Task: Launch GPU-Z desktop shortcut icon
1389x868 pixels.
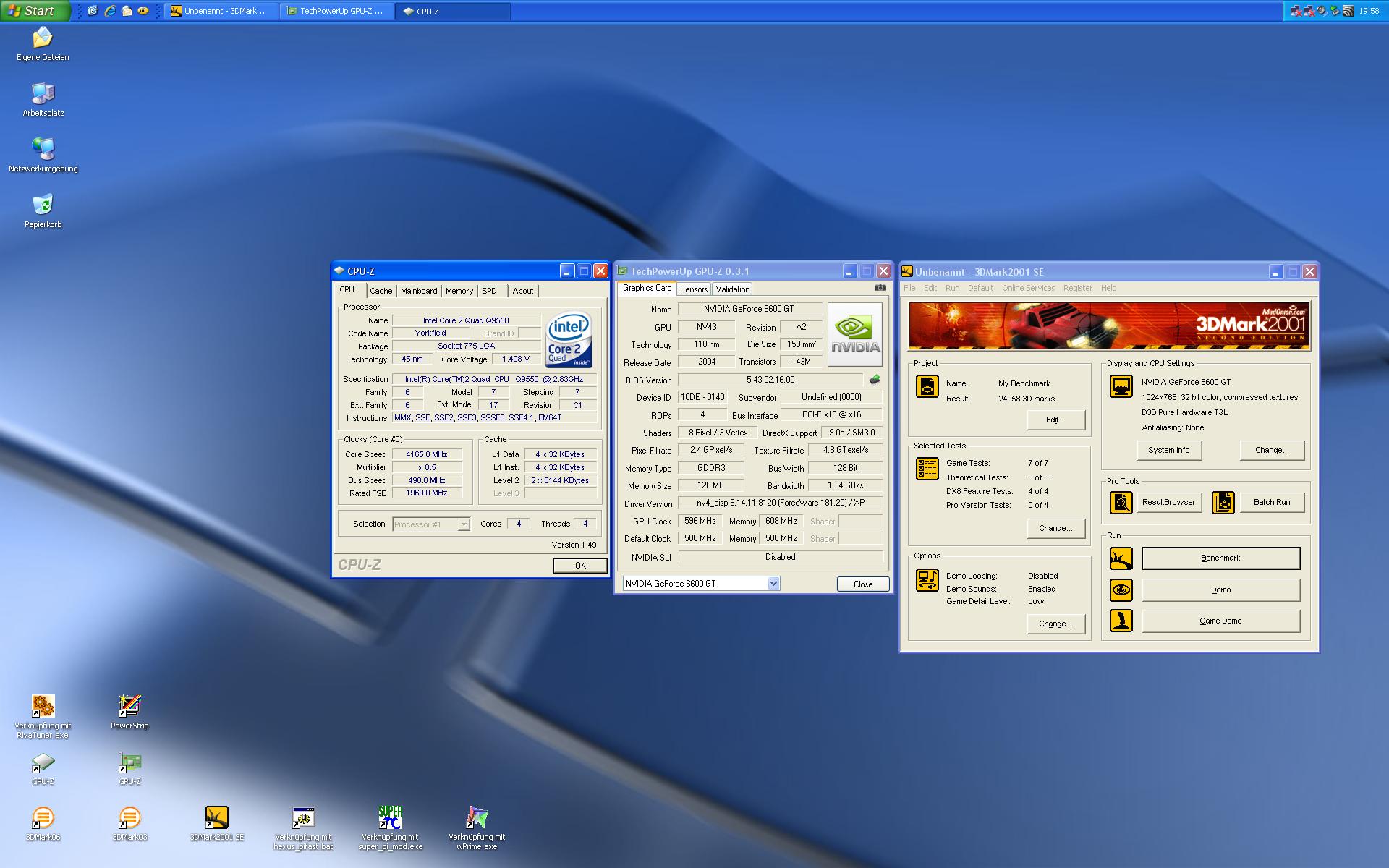Action: point(129,762)
